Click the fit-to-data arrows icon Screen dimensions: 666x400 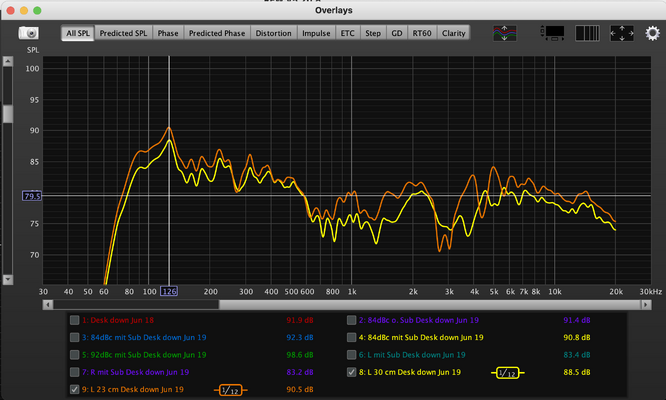(621, 33)
